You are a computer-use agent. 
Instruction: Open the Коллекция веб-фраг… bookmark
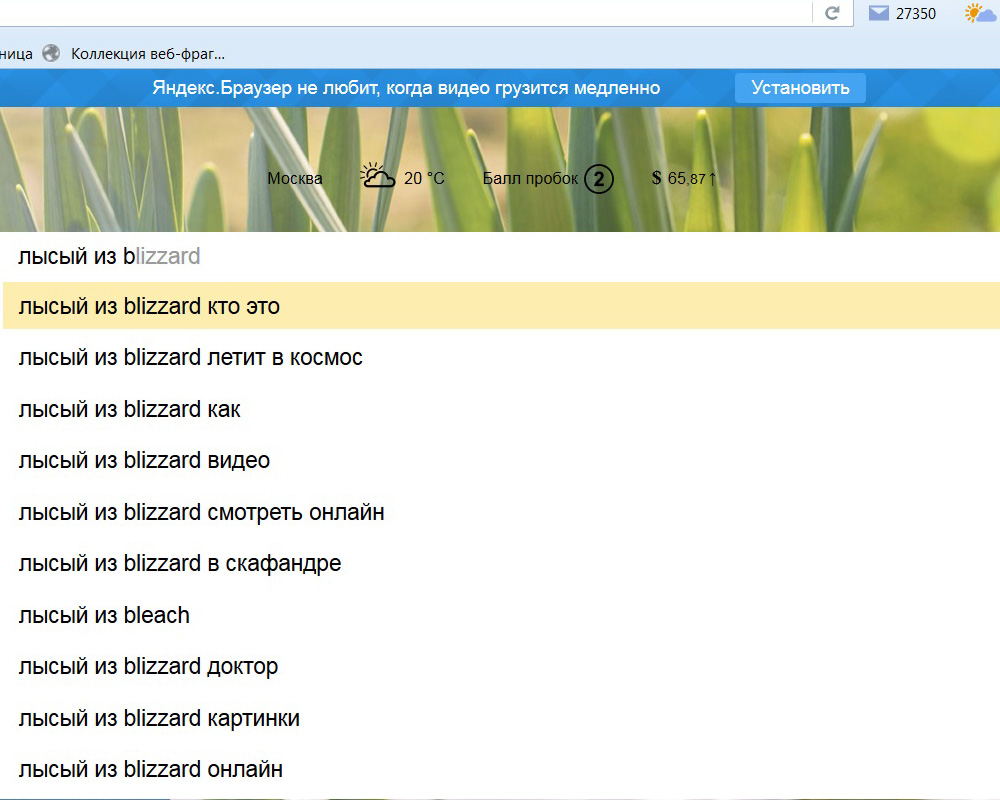pyautogui.click(x=148, y=54)
